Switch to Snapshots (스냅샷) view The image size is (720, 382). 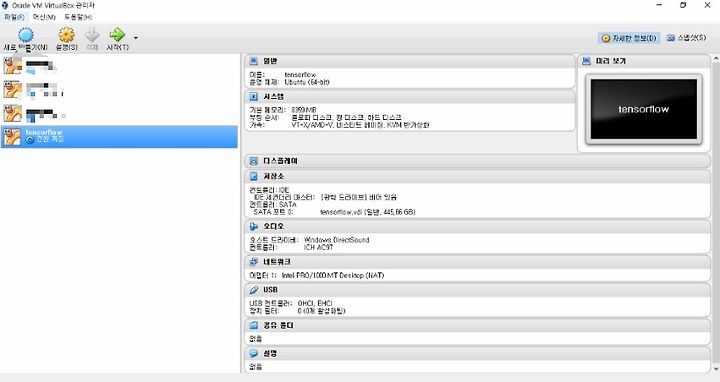(686, 38)
